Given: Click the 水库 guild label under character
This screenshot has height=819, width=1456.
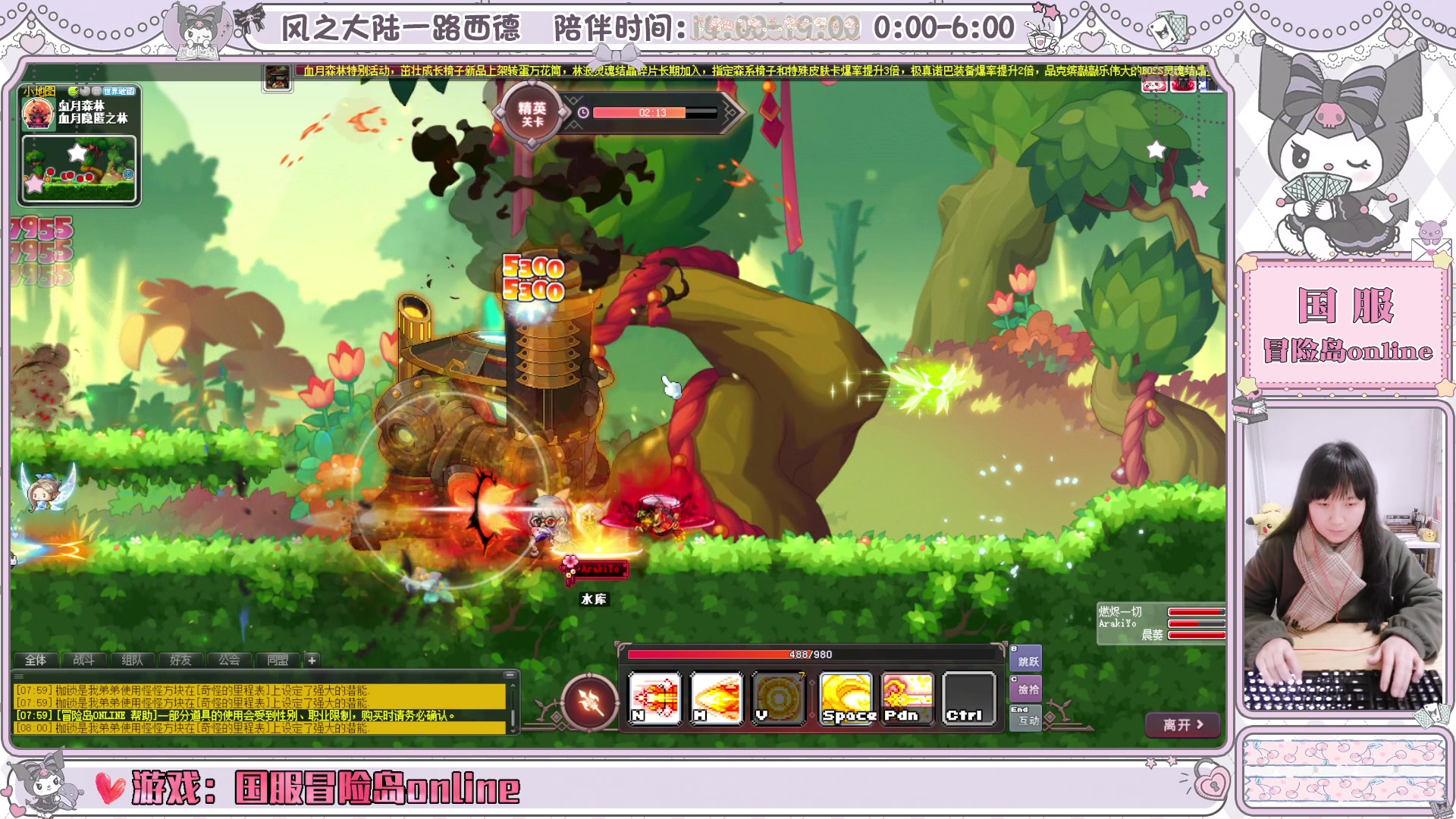Looking at the screenshot, I should pos(594,599).
